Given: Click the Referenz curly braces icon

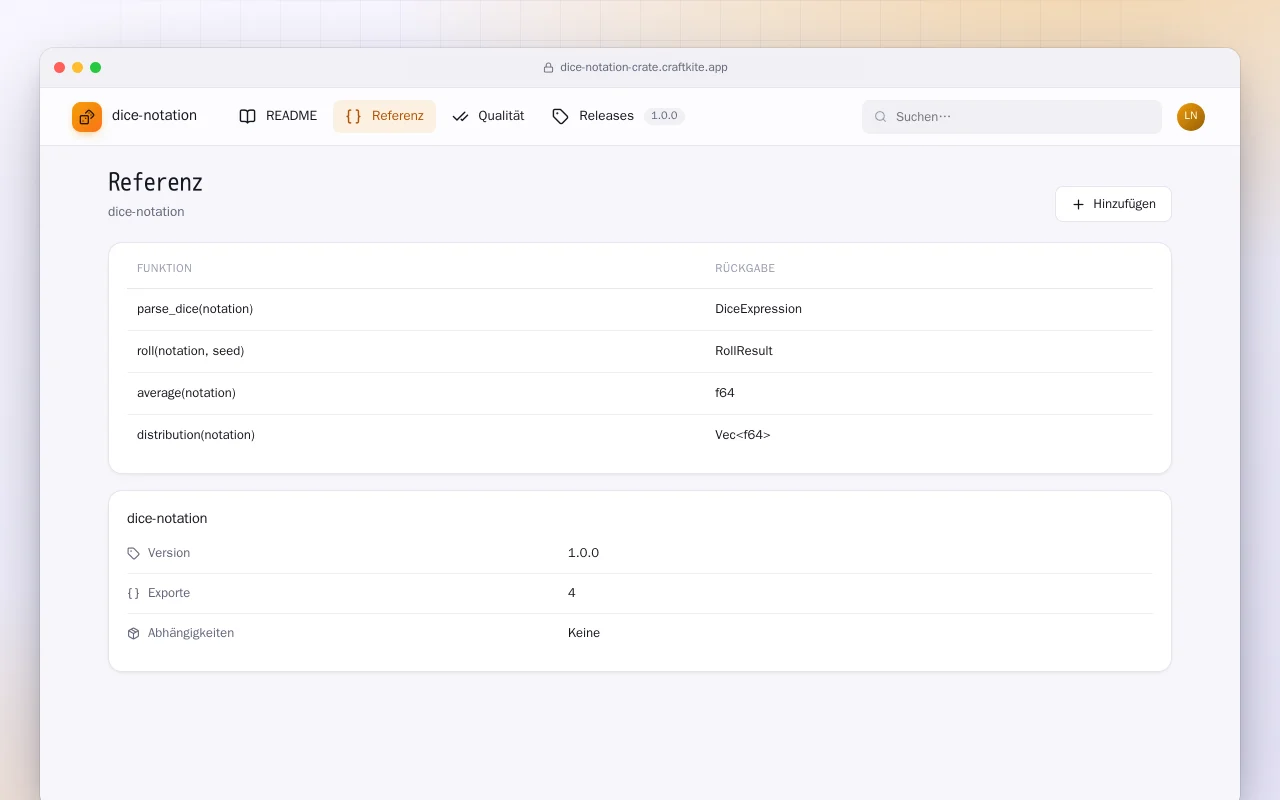Looking at the screenshot, I should pos(353,116).
